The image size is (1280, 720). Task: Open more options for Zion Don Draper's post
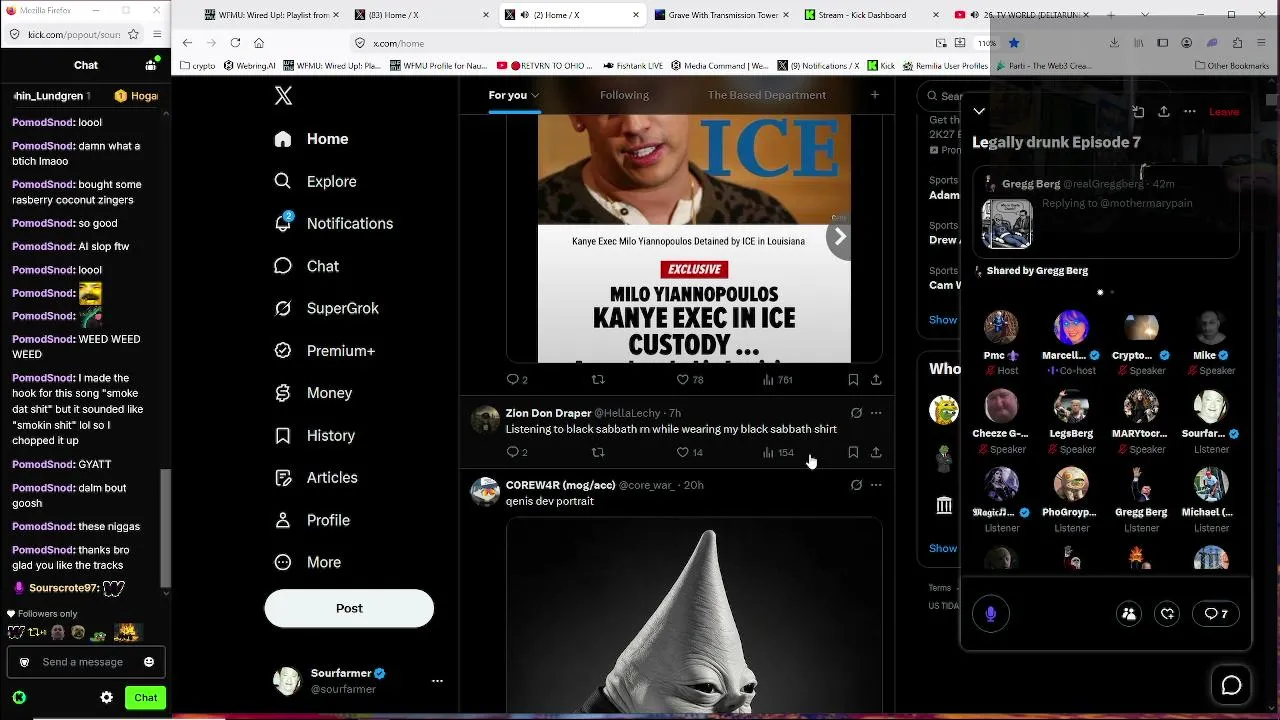876,413
